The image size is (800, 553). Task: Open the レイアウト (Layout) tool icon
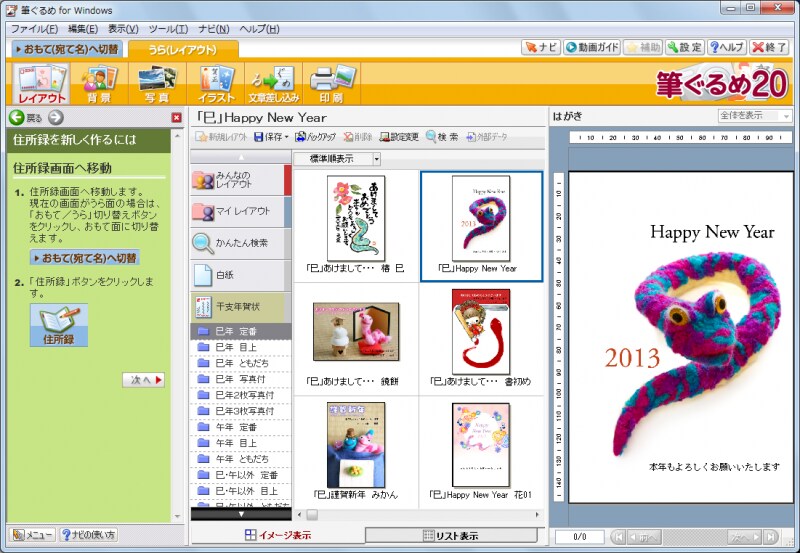coord(42,84)
